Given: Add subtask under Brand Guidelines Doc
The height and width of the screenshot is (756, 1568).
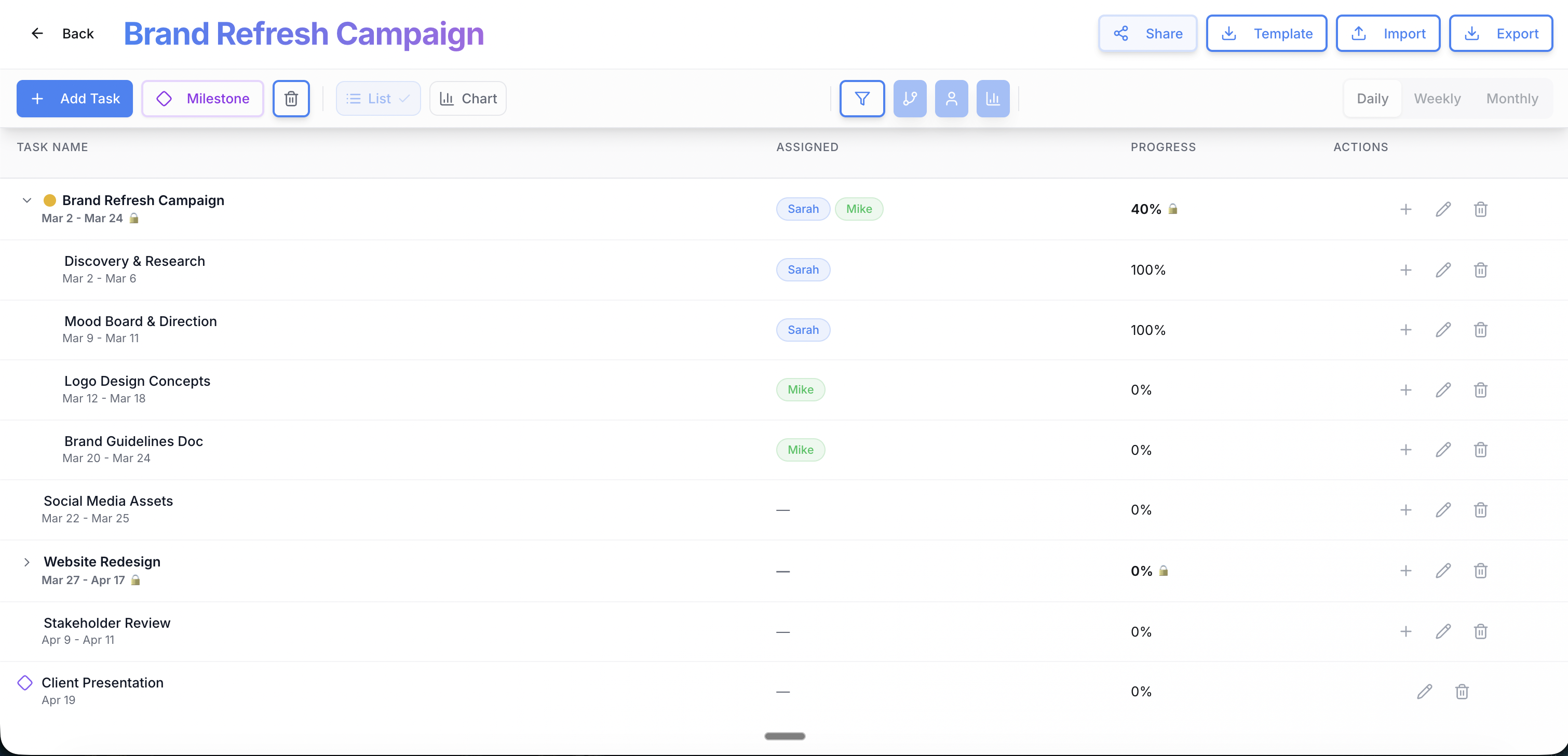Looking at the screenshot, I should pyautogui.click(x=1405, y=450).
